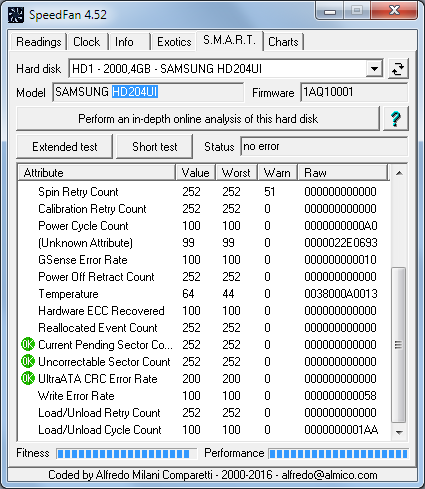425x489 pixels.
Task: Click the Coded by Alfredo Milani Comparetti footer
Action: (x=213, y=475)
